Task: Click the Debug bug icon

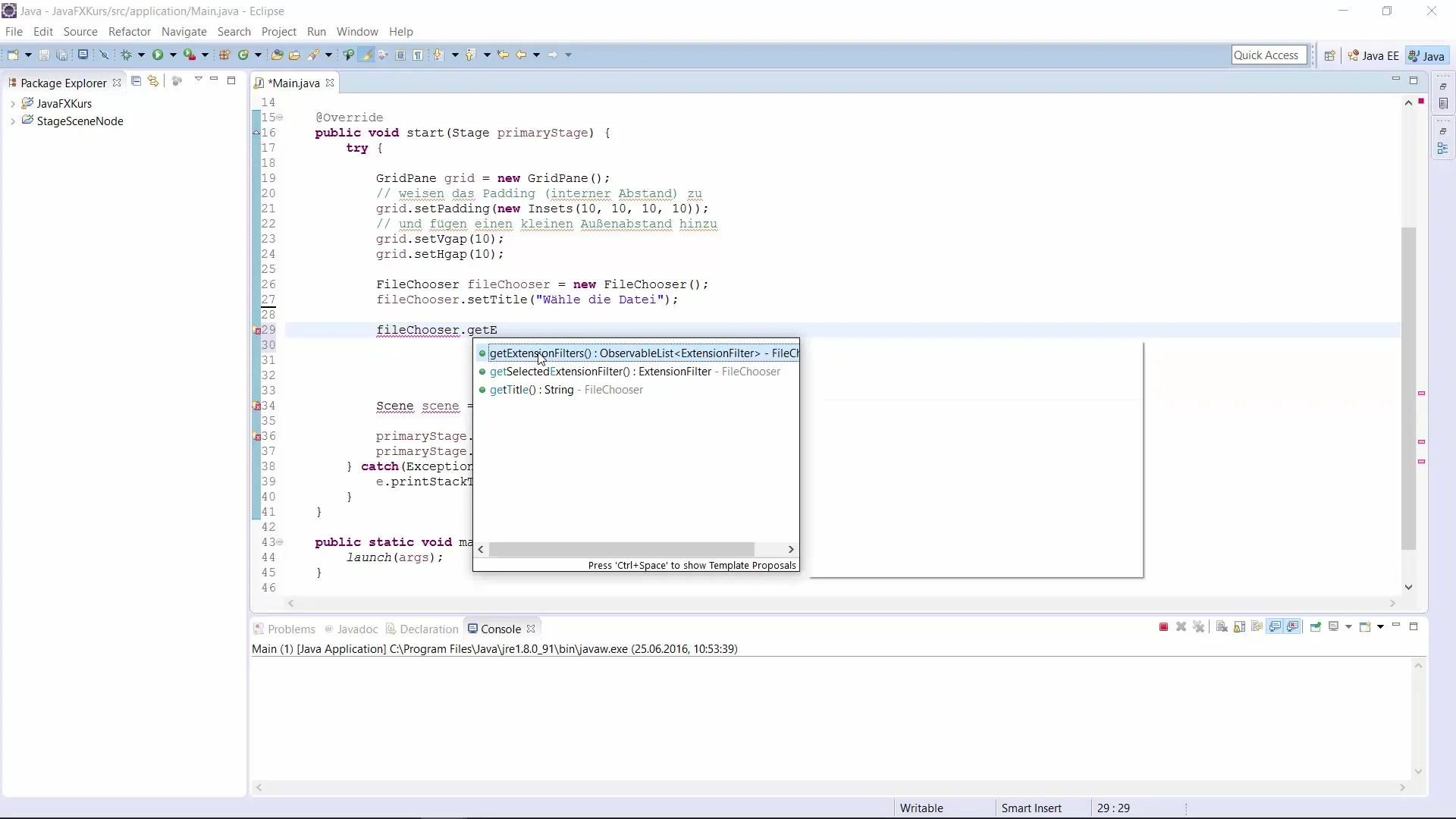Action: click(126, 55)
